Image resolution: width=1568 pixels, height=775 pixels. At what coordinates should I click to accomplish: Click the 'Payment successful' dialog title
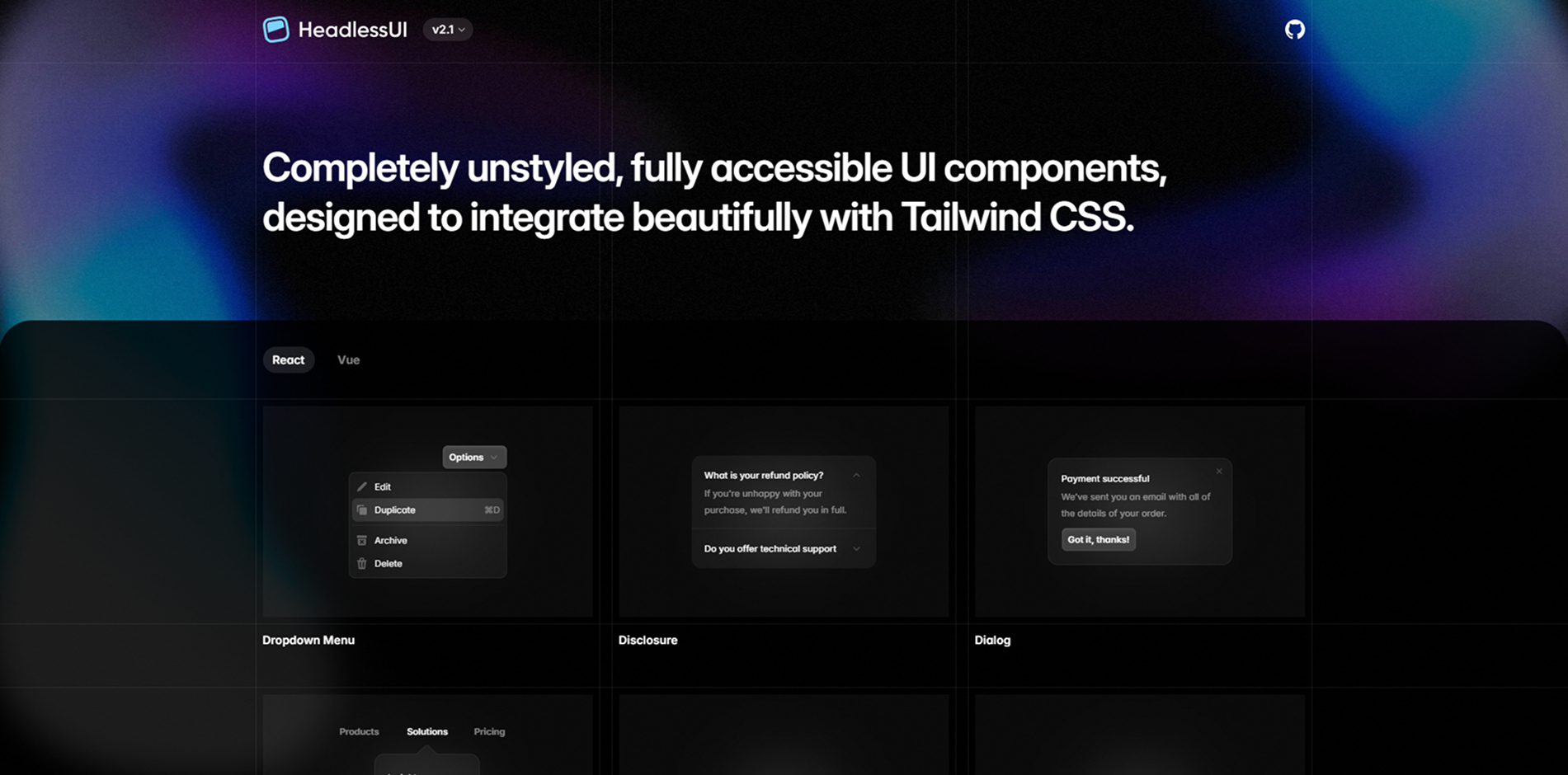(x=1105, y=478)
